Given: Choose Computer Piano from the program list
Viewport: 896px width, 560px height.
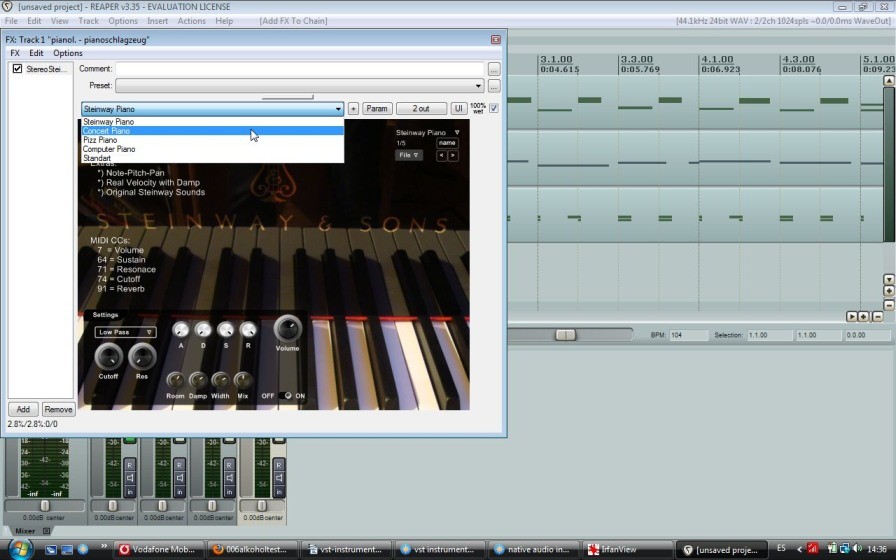Looking at the screenshot, I should tap(213, 149).
